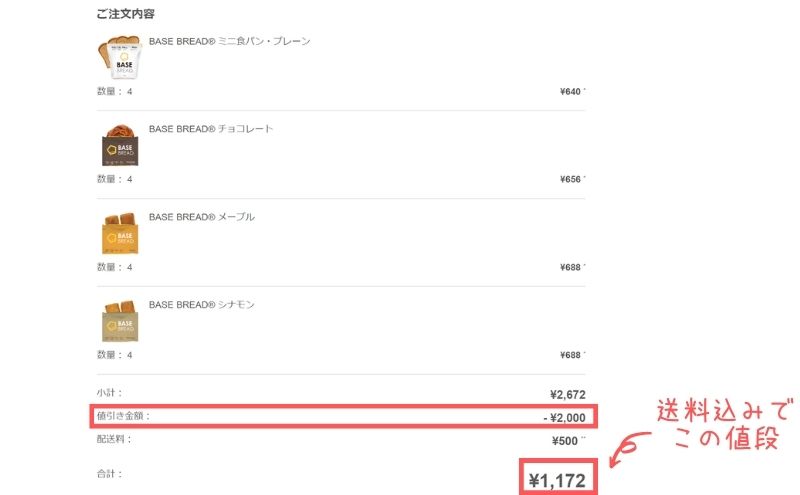Click the ご注文内容 heading
Viewport: 800px width, 495px height.
click(x=126, y=14)
